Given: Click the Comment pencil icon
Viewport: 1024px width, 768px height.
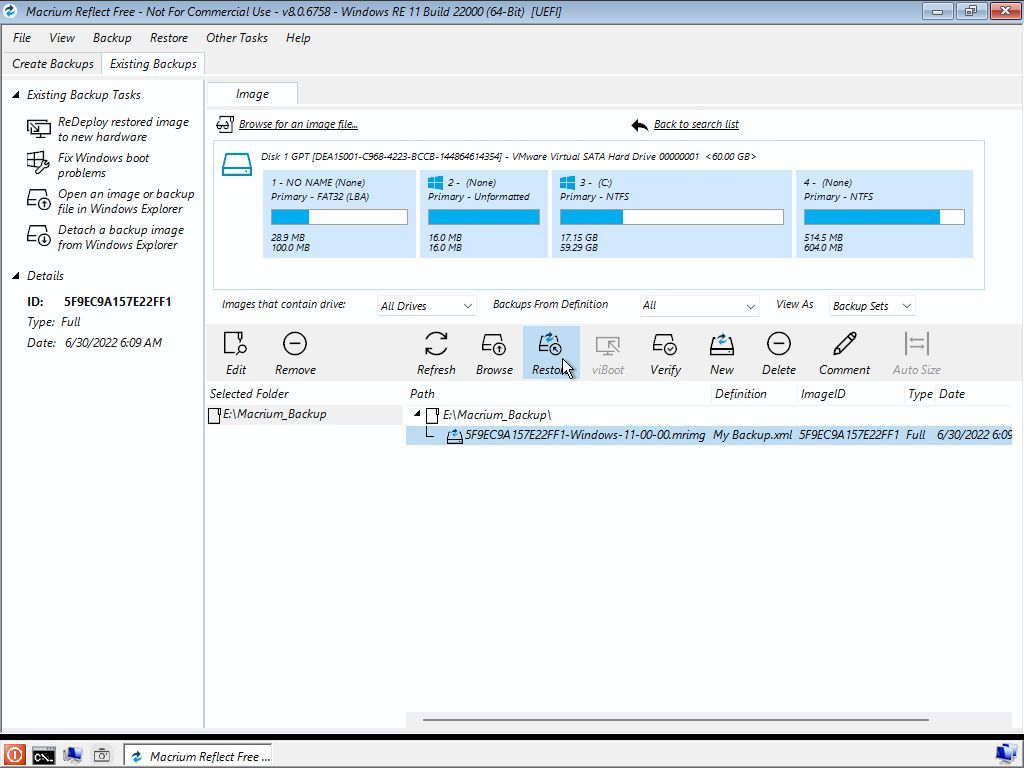Looking at the screenshot, I should tap(844, 344).
